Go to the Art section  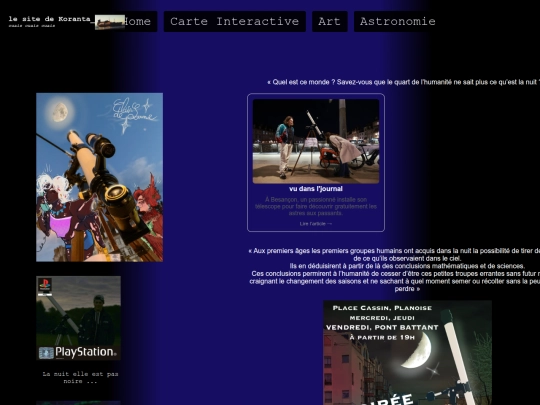(330, 21)
